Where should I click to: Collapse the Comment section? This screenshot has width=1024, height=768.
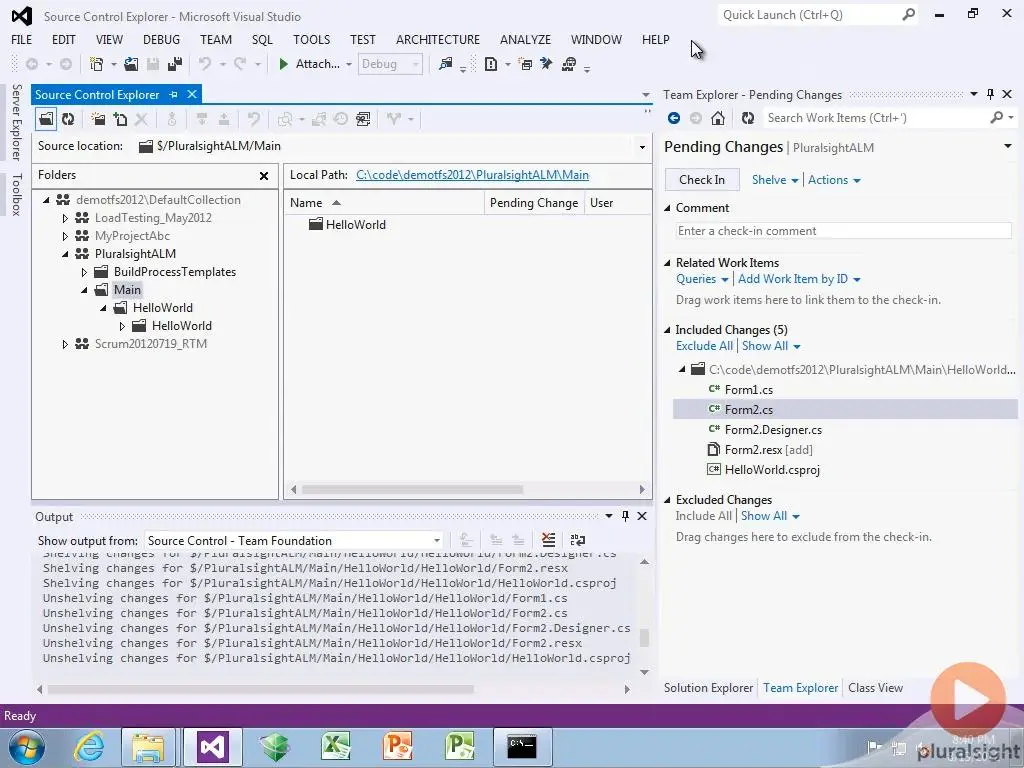(x=667, y=208)
